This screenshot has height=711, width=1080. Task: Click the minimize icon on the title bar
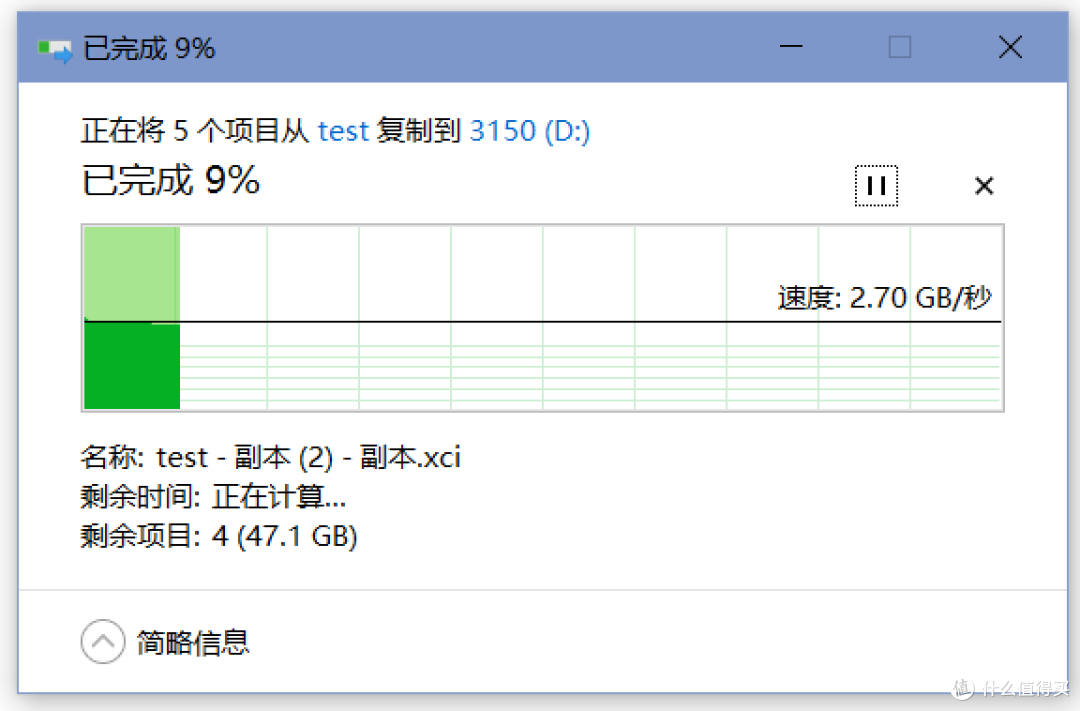point(790,47)
